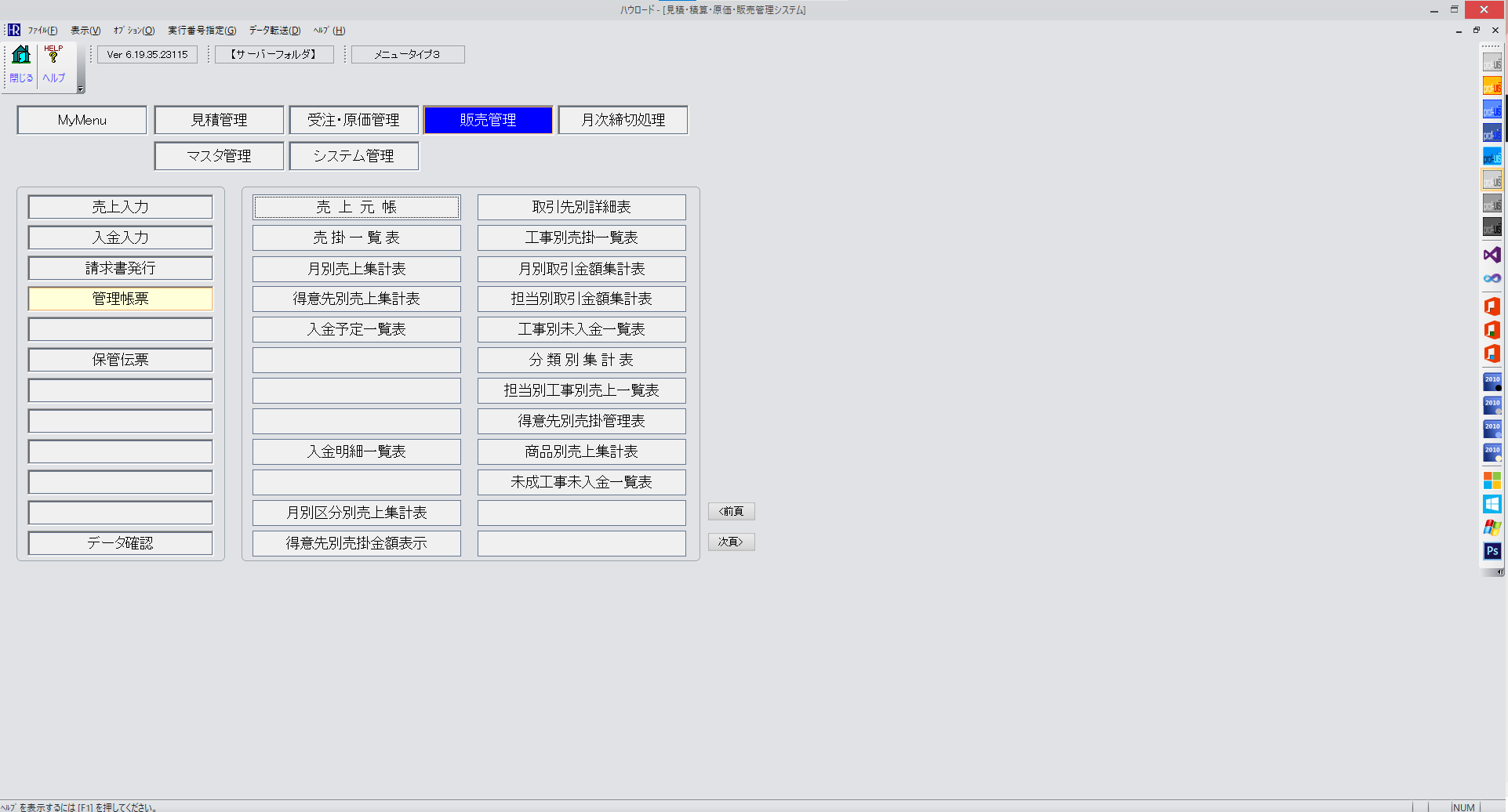Screen dimensions: 1508x812
Task: Open the 売掛一覧表 report
Action: point(356,237)
